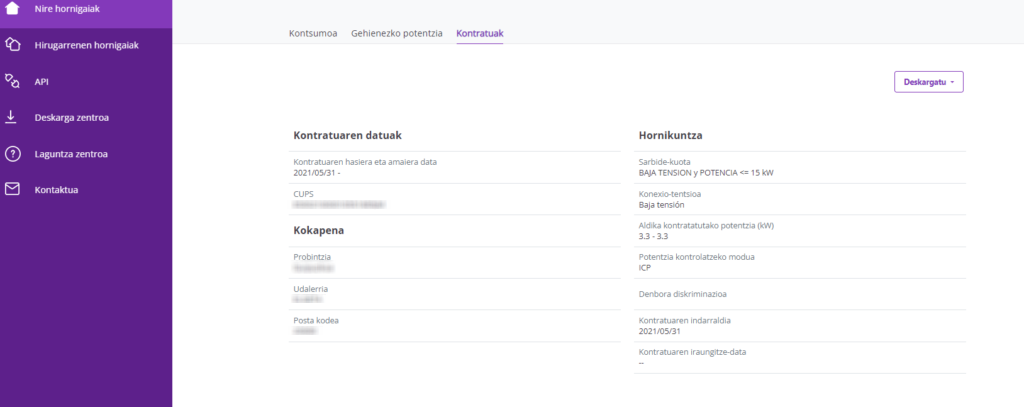The width and height of the screenshot is (1024, 407).
Task: Click the ICP potentzia kontrolatzeko modua value
Action: click(645, 267)
